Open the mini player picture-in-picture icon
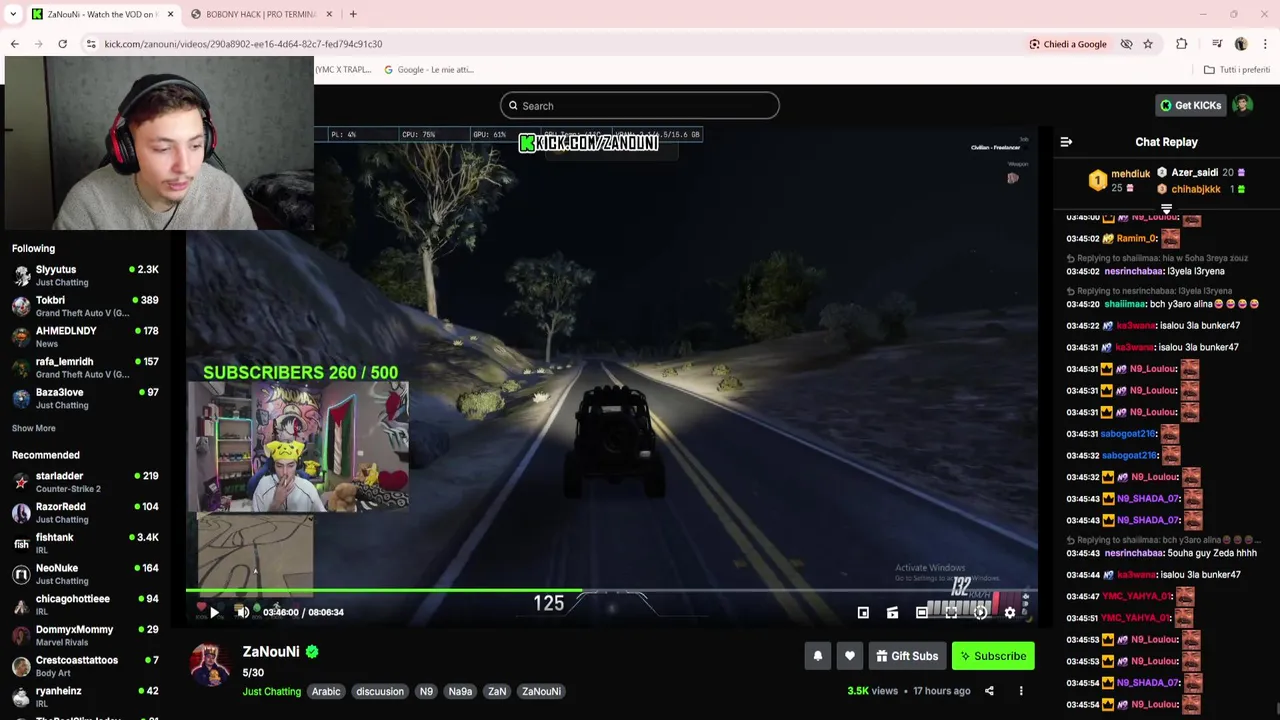The image size is (1280, 720). click(x=863, y=613)
